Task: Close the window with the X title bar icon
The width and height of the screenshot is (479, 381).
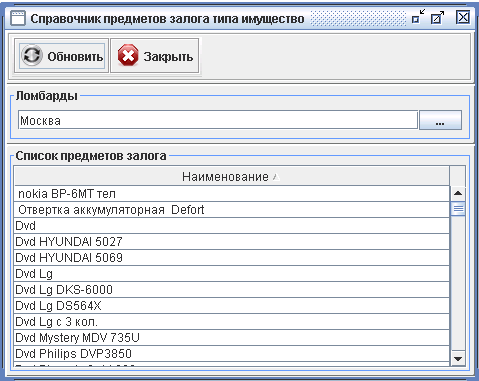Action: [x=463, y=17]
